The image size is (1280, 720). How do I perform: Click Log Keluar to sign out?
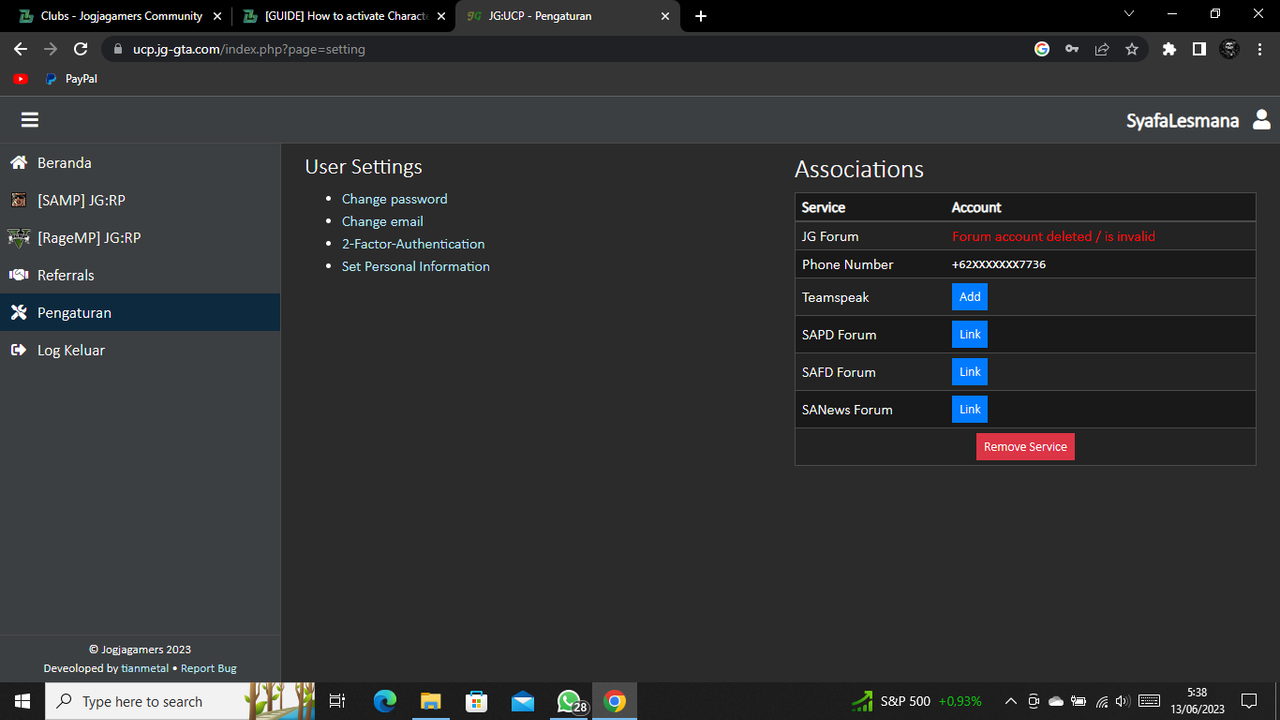(140, 350)
